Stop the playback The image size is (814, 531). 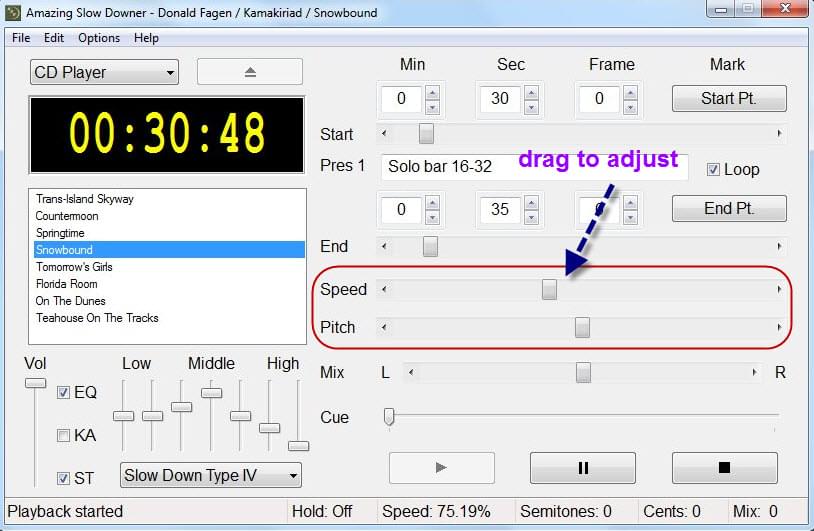coord(724,468)
